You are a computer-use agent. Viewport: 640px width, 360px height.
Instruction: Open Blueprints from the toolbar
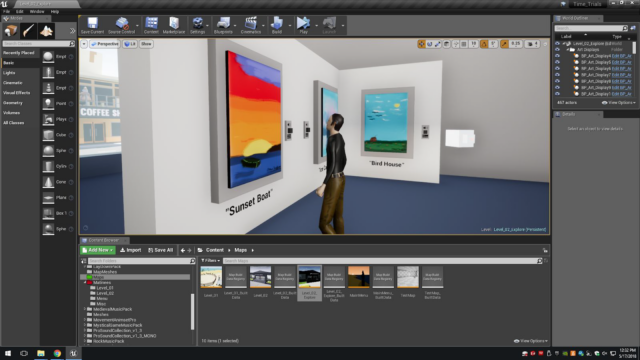223,25
